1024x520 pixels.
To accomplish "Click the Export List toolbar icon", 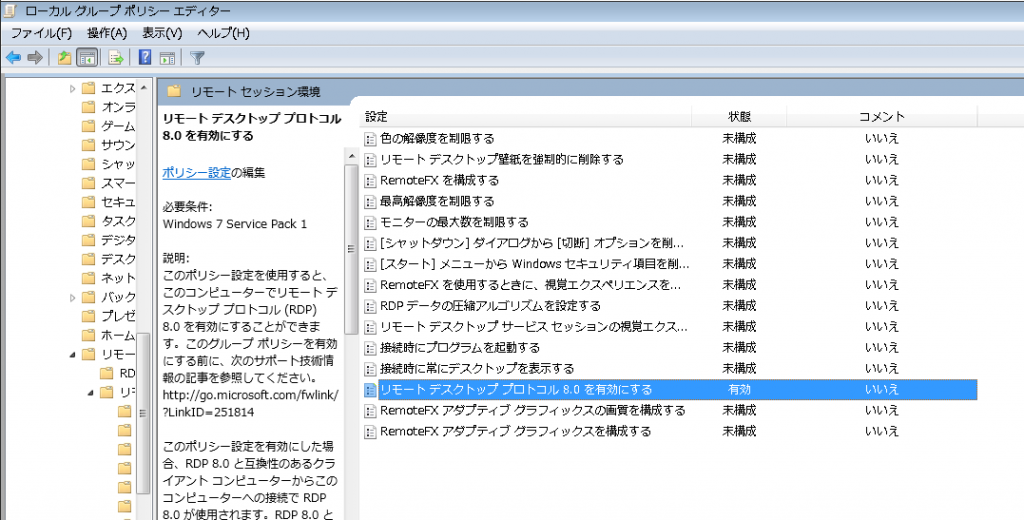I will [x=116, y=57].
